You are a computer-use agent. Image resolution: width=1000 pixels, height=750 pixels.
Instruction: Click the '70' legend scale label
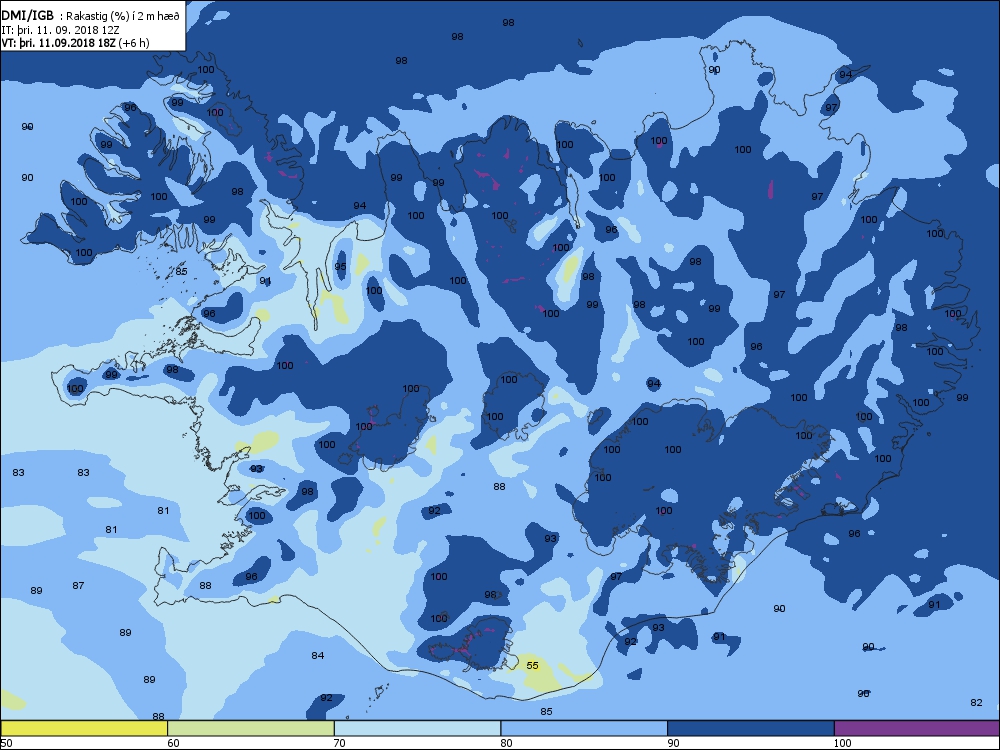pyautogui.click(x=340, y=742)
